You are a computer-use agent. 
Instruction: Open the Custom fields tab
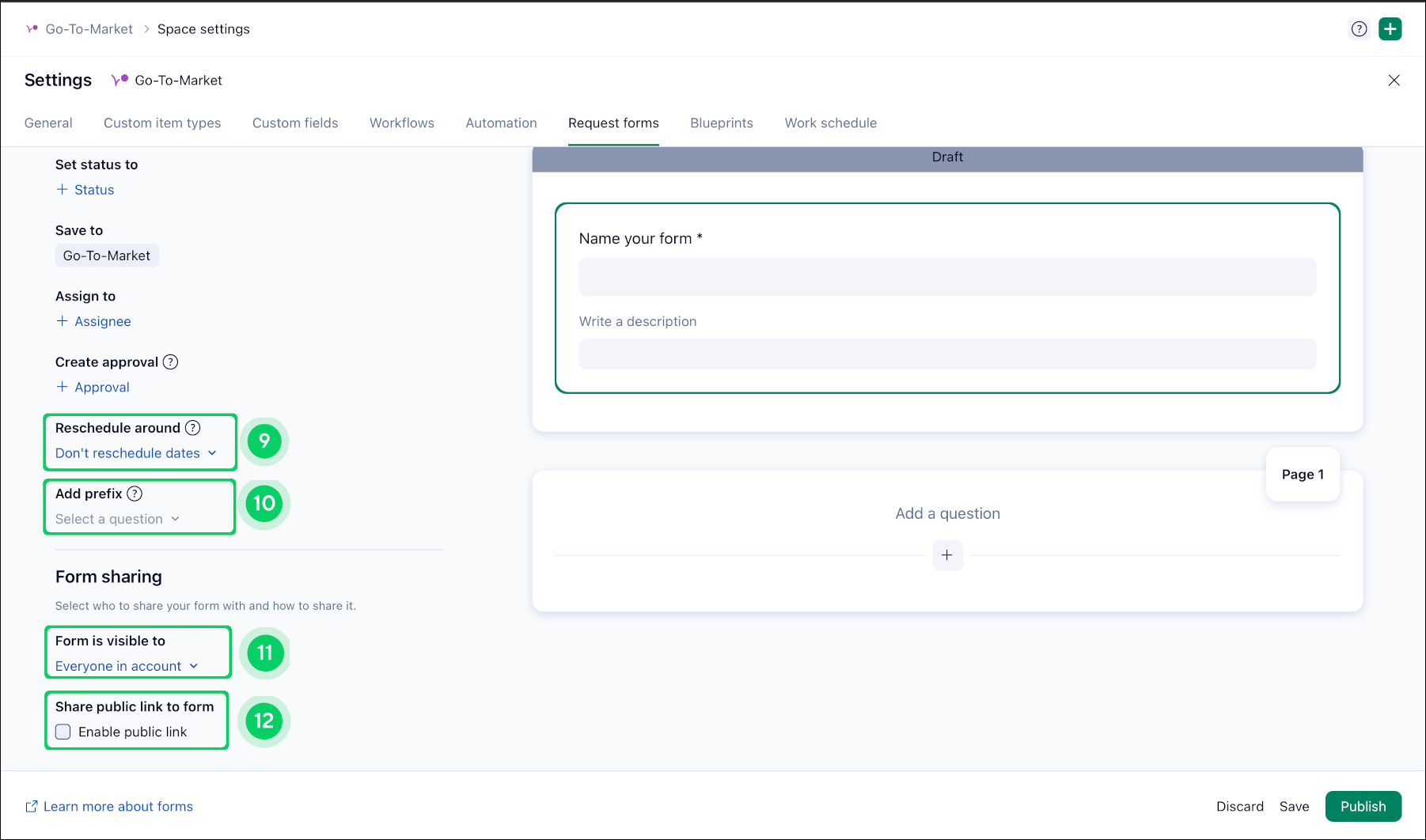point(295,123)
